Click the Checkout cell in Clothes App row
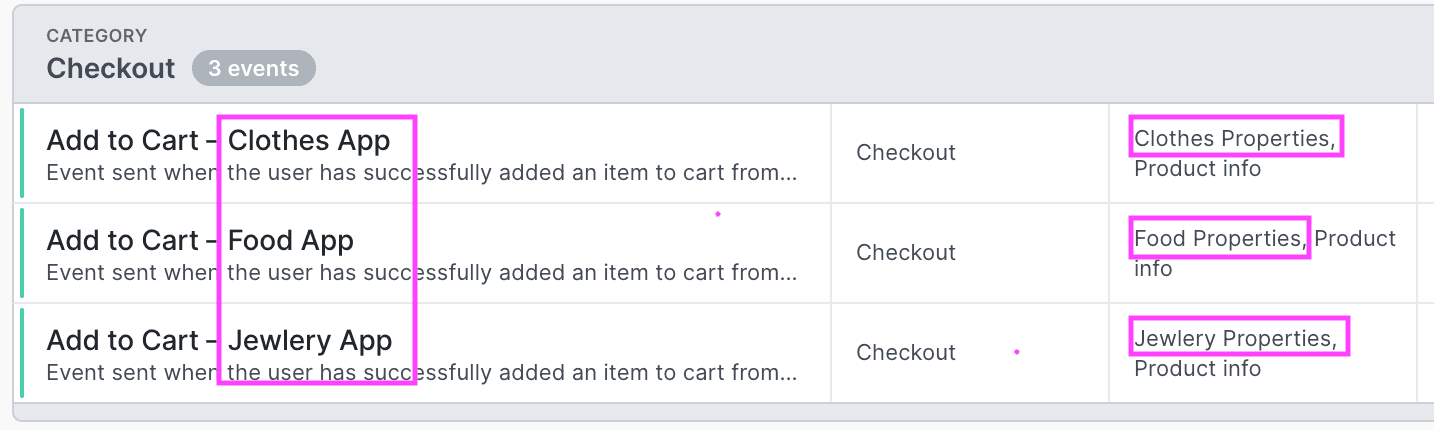Image resolution: width=1434 pixels, height=430 pixels. (906, 152)
